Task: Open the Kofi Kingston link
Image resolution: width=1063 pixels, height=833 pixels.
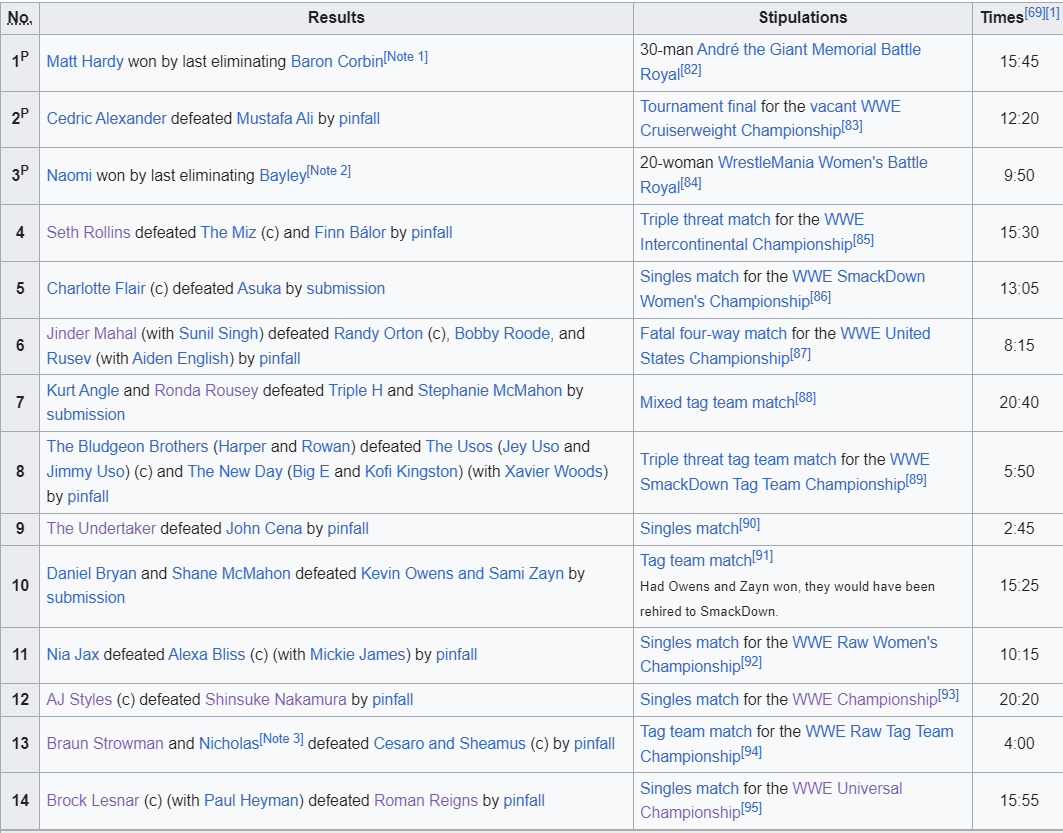Action: 412,472
